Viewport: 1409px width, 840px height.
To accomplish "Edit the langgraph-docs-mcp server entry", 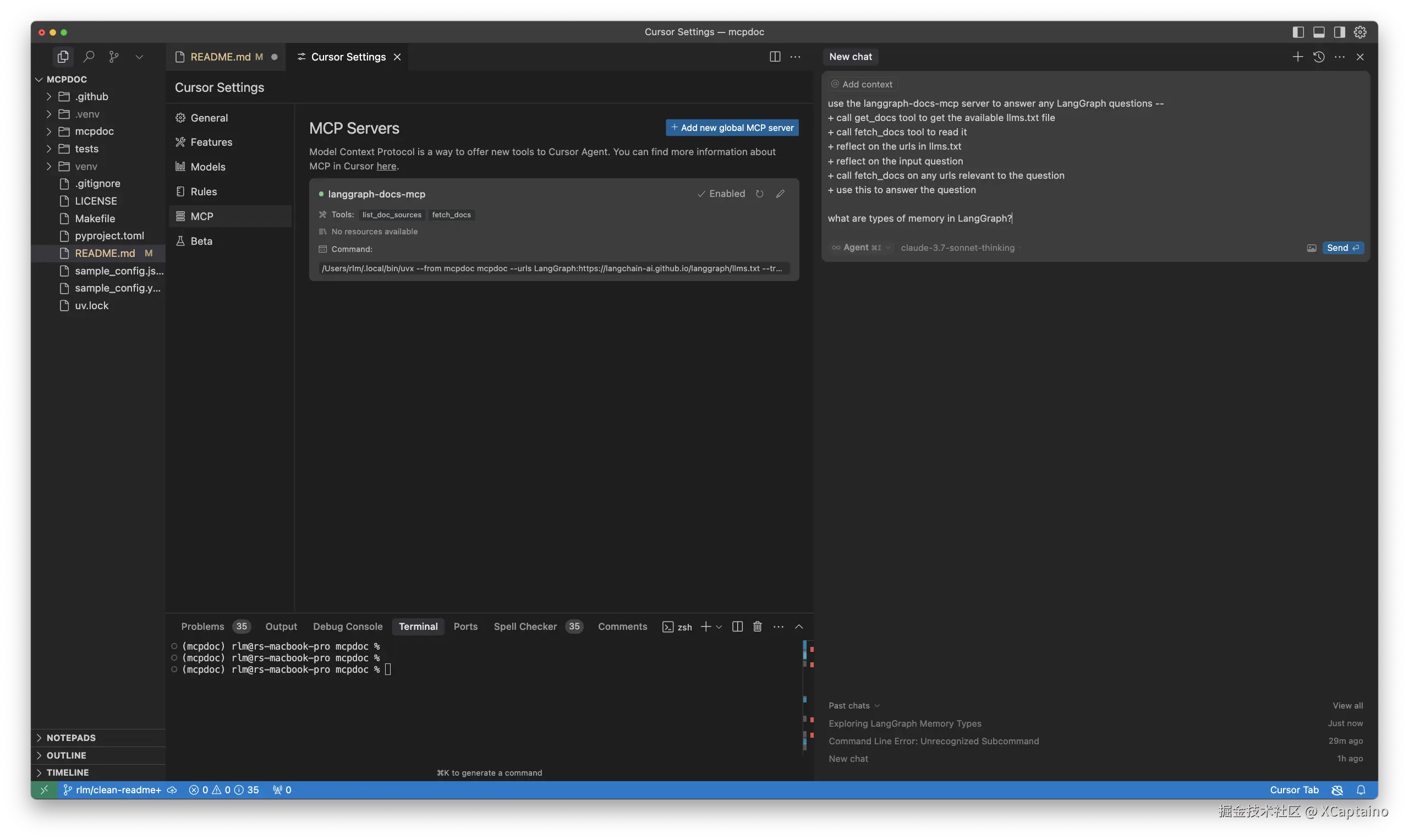I will click(780, 194).
